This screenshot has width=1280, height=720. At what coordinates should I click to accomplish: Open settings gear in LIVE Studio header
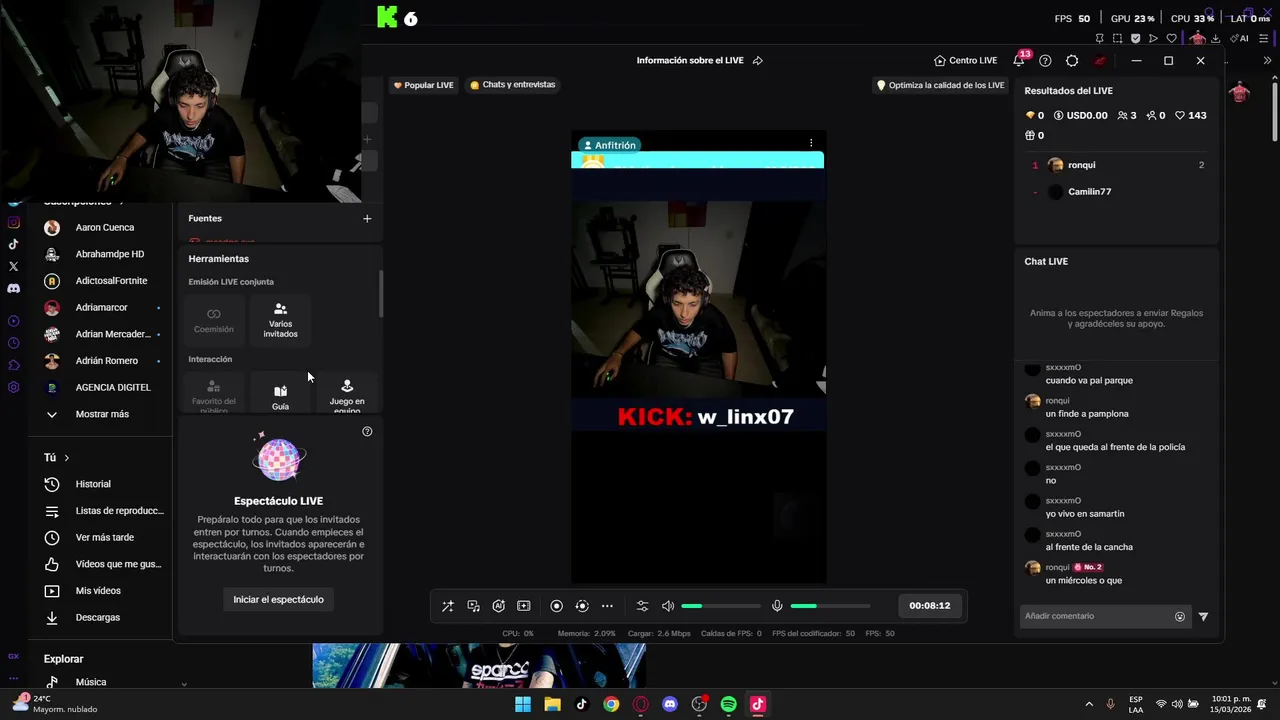coord(1072,60)
